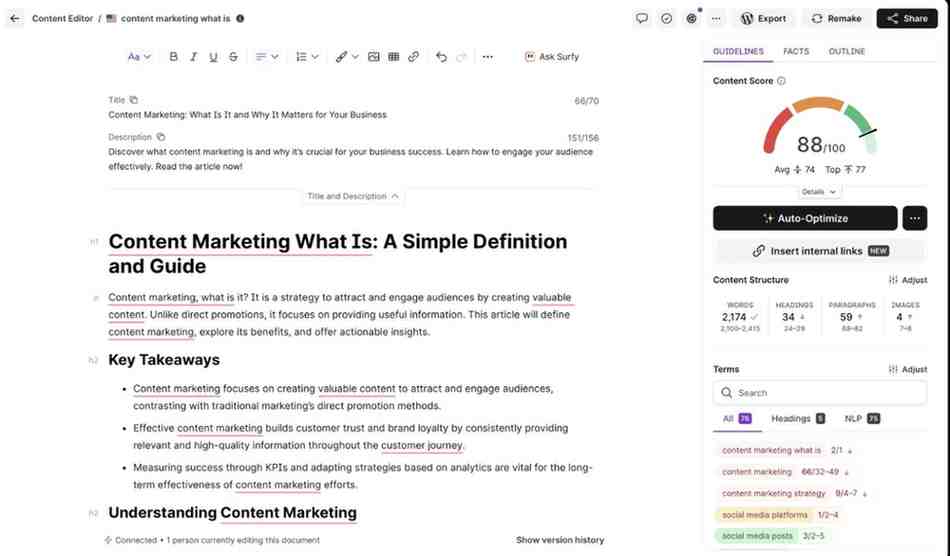
Task: Click the Terms search field
Action: coord(820,392)
